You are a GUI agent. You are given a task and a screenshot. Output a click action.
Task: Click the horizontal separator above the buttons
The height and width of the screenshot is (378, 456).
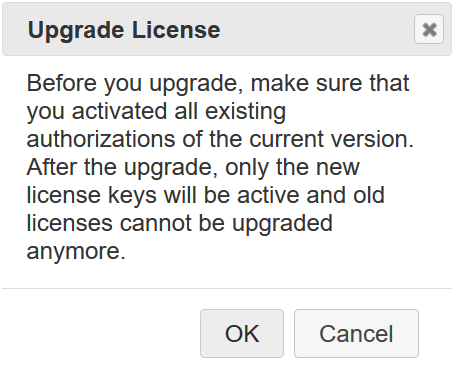pyautogui.click(x=227, y=288)
